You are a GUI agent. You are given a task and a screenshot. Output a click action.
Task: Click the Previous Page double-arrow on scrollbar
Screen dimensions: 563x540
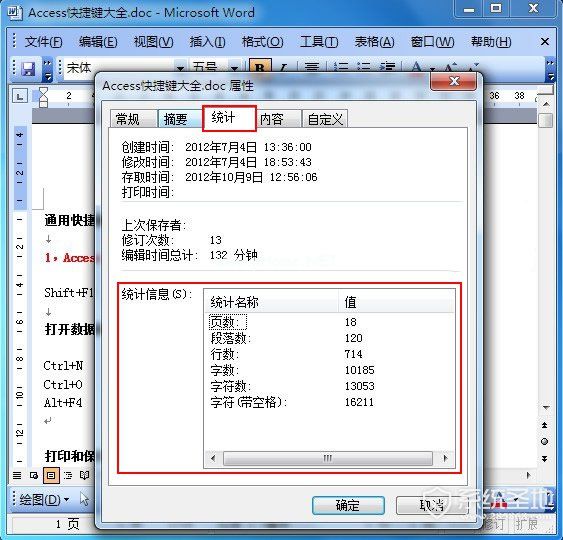(x=545, y=425)
